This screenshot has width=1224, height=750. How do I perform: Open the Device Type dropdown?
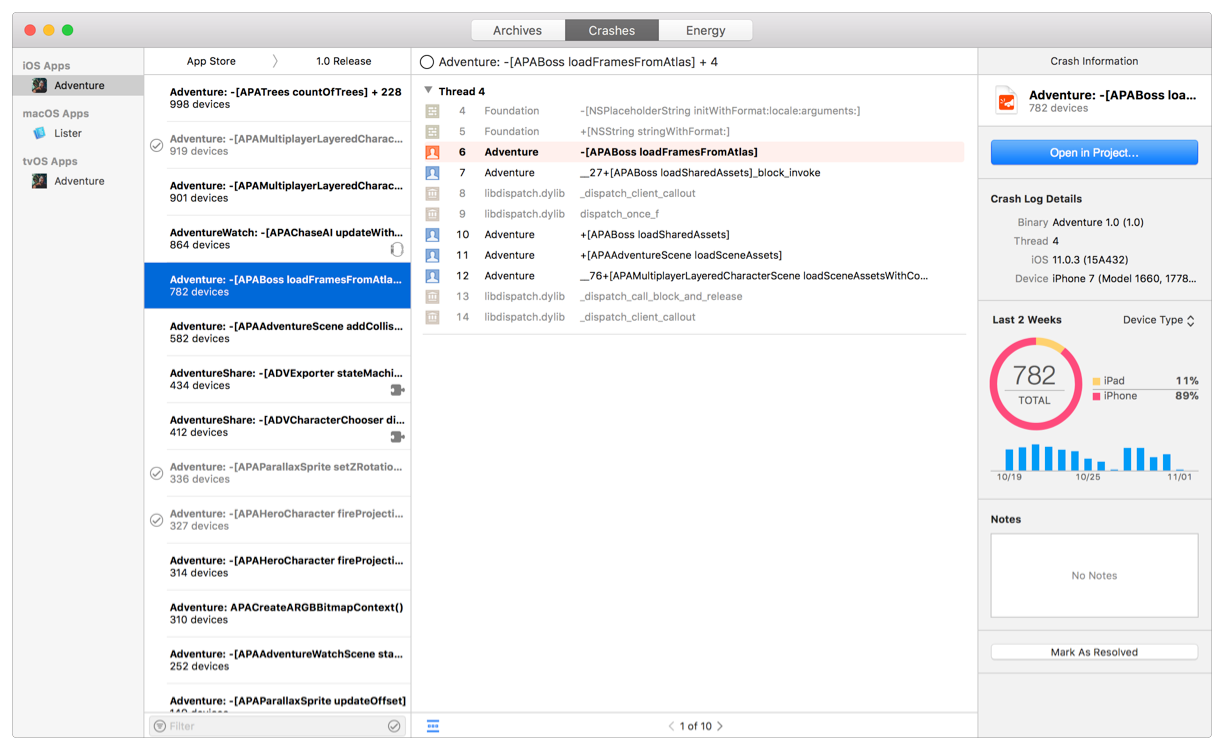tap(1158, 320)
